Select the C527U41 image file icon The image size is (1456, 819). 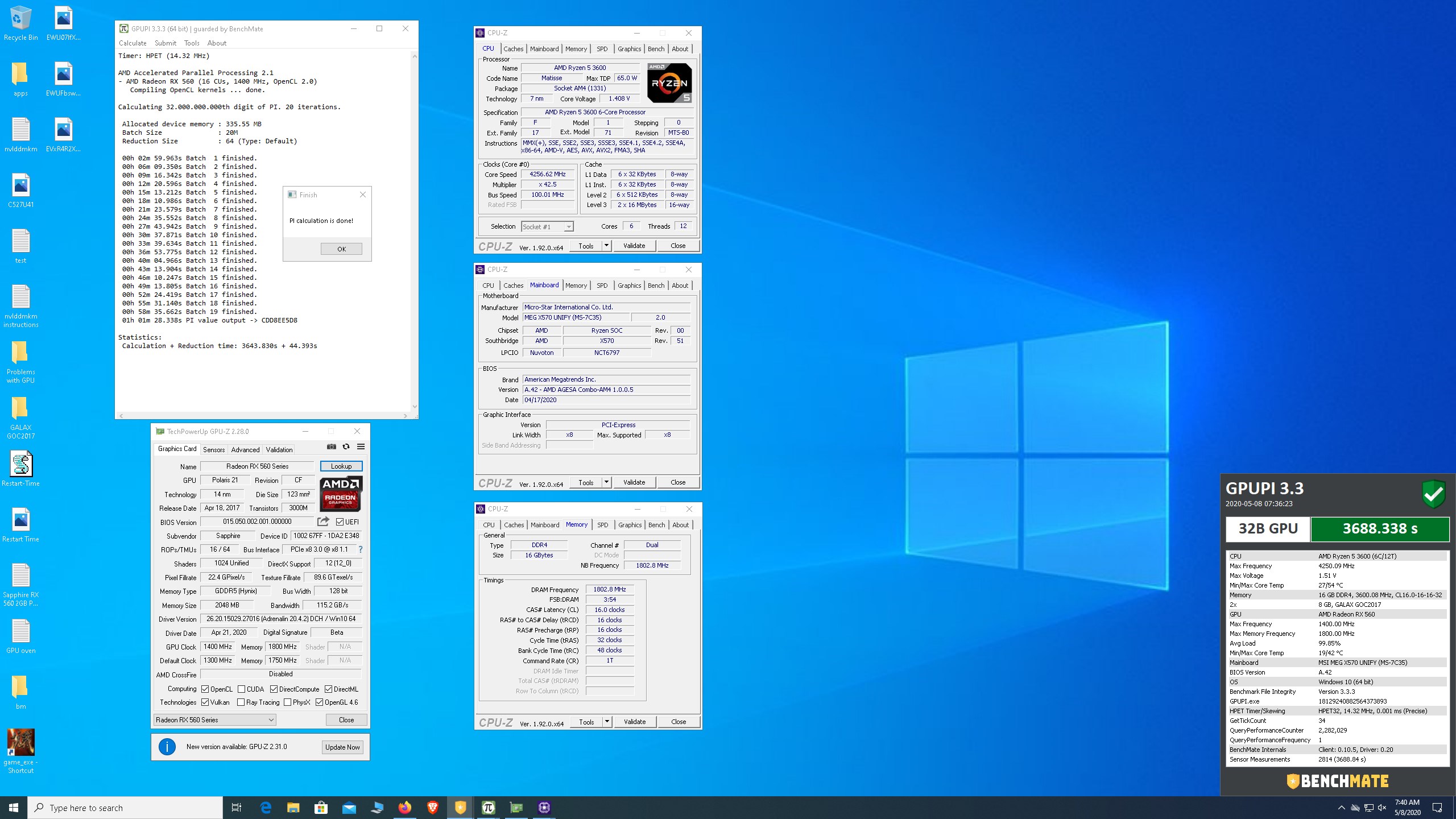(x=20, y=190)
